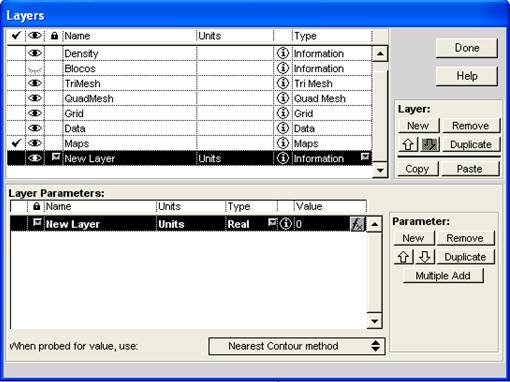The width and height of the screenshot is (510, 382).
Task: Click the info icon in New Layer parameter row
Action: [x=286, y=224]
